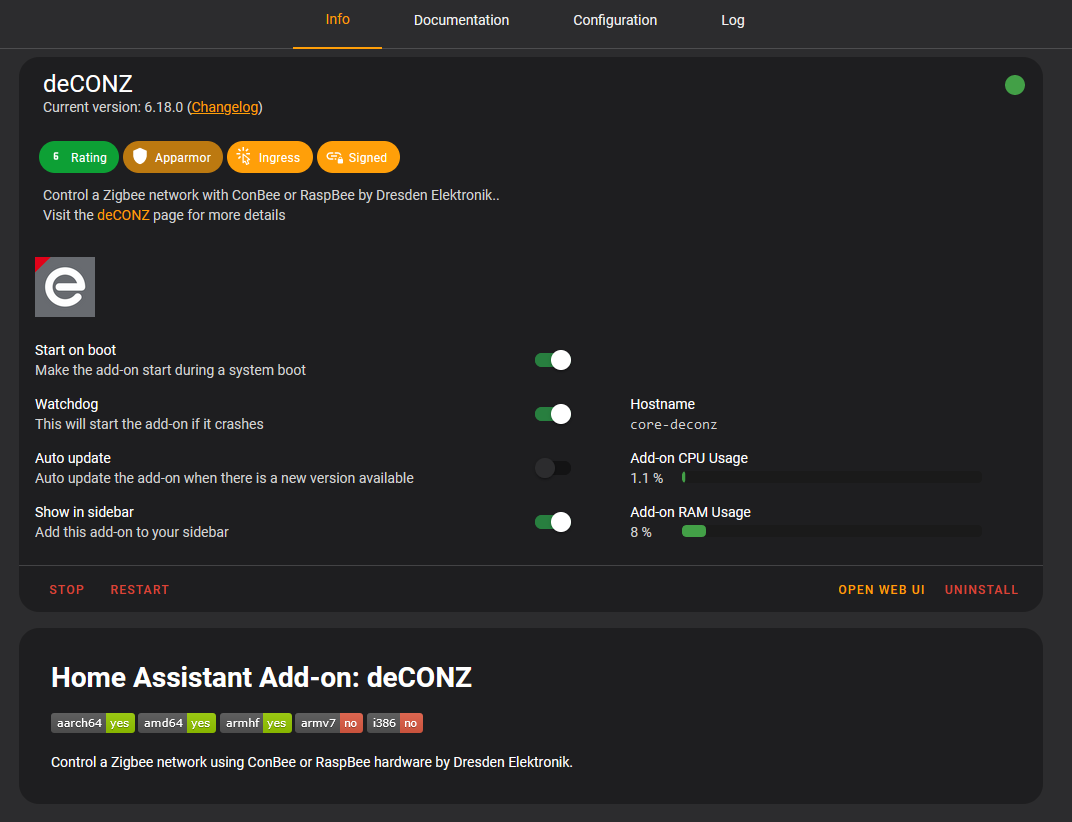The height and width of the screenshot is (822, 1072).
Task: Open the deCONZ web UI
Action: (881, 589)
